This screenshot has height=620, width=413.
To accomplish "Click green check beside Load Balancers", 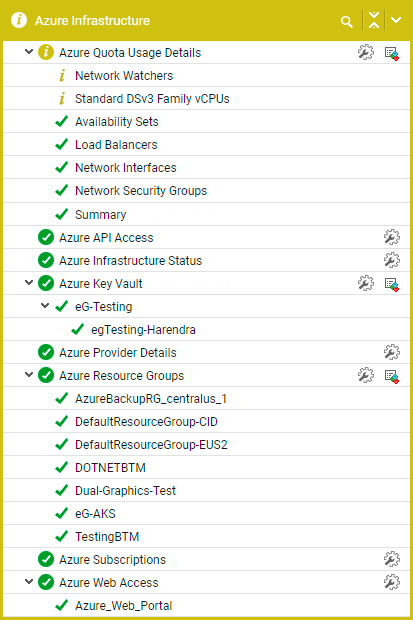I will [62, 144].
